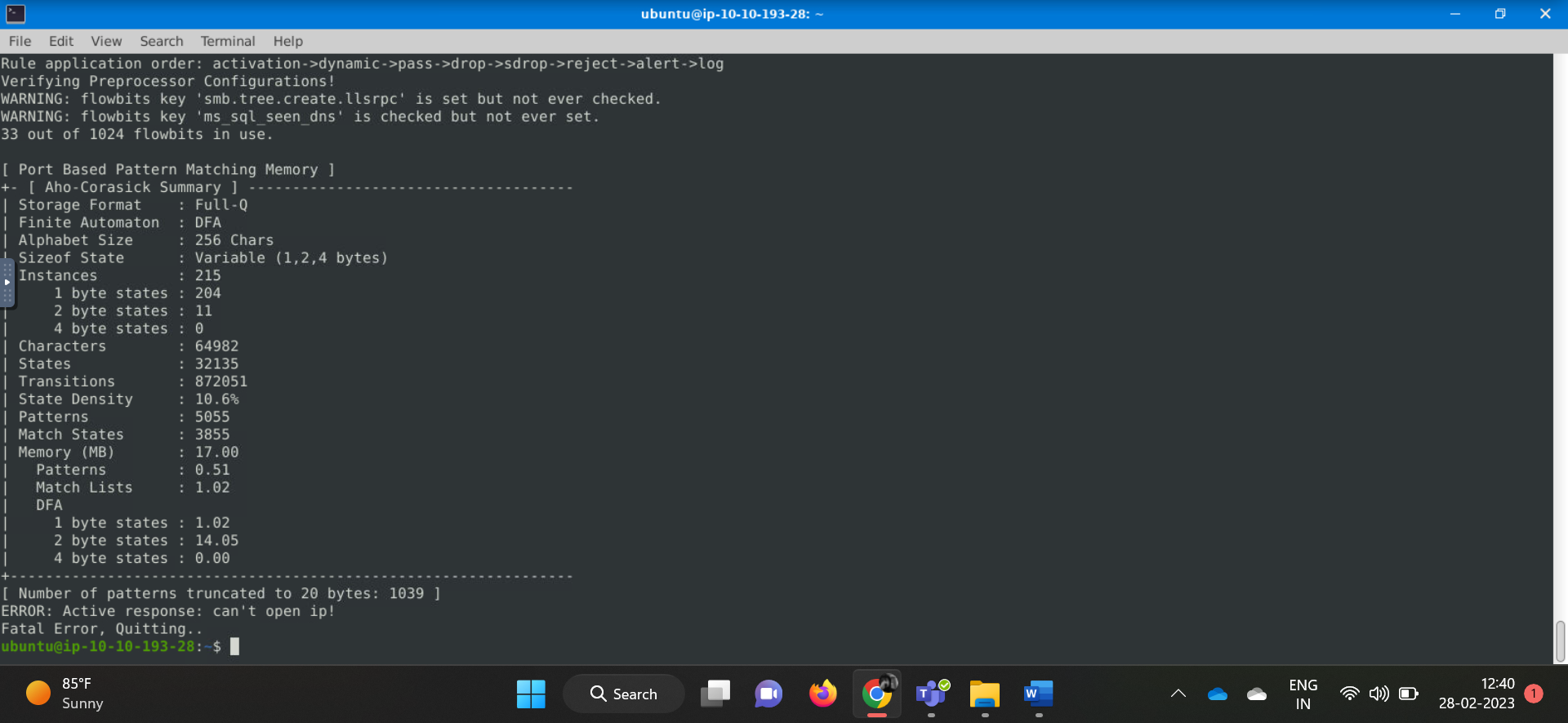The height and width of the screenshot is (723, 1568).
Task: Open File Explorer from the taskbar
Action: click(x=985, y=694)
